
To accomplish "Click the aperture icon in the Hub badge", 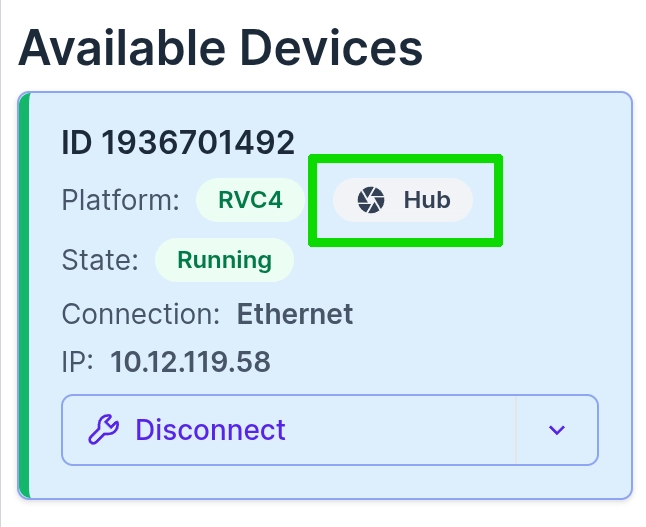I will point(371,200).
